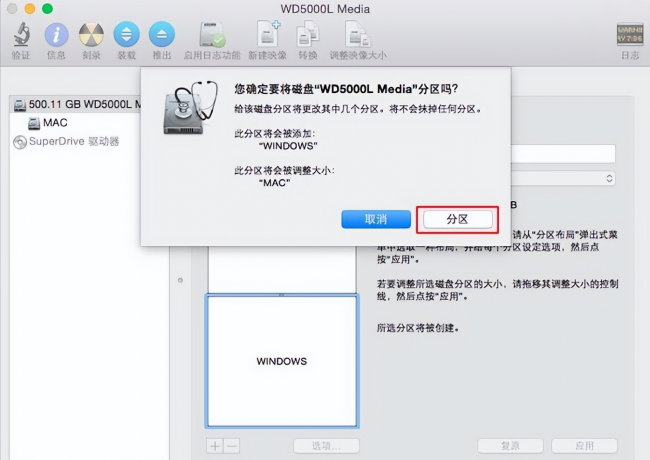Click the Verify (验证) microscope icon

tap(21, 34)
